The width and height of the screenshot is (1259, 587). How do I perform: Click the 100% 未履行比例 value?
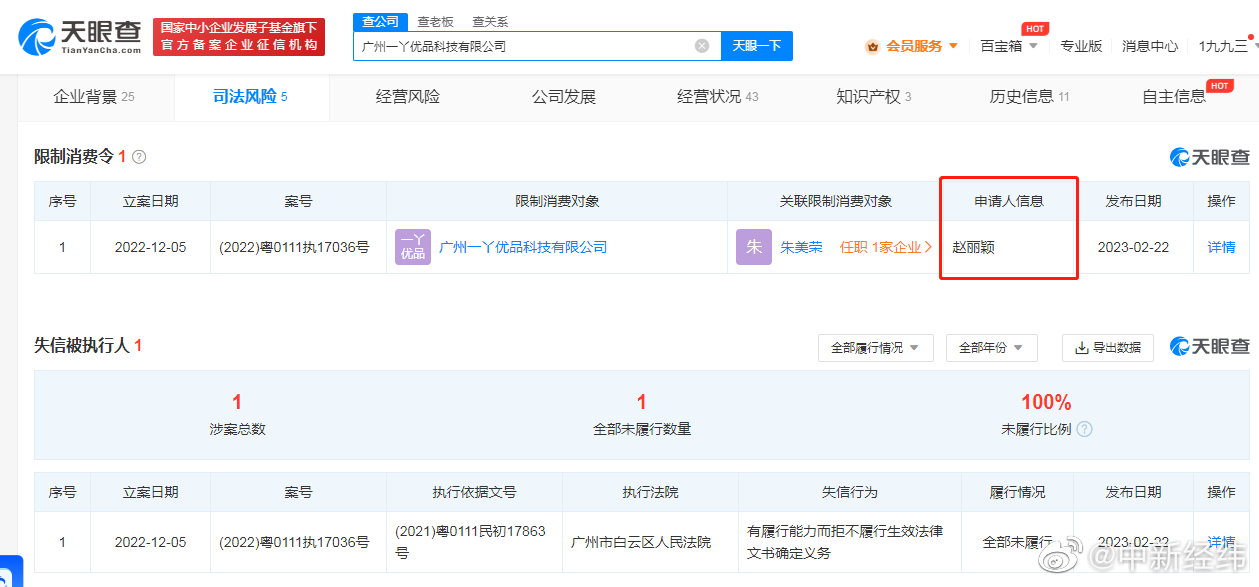point(1046,402)
